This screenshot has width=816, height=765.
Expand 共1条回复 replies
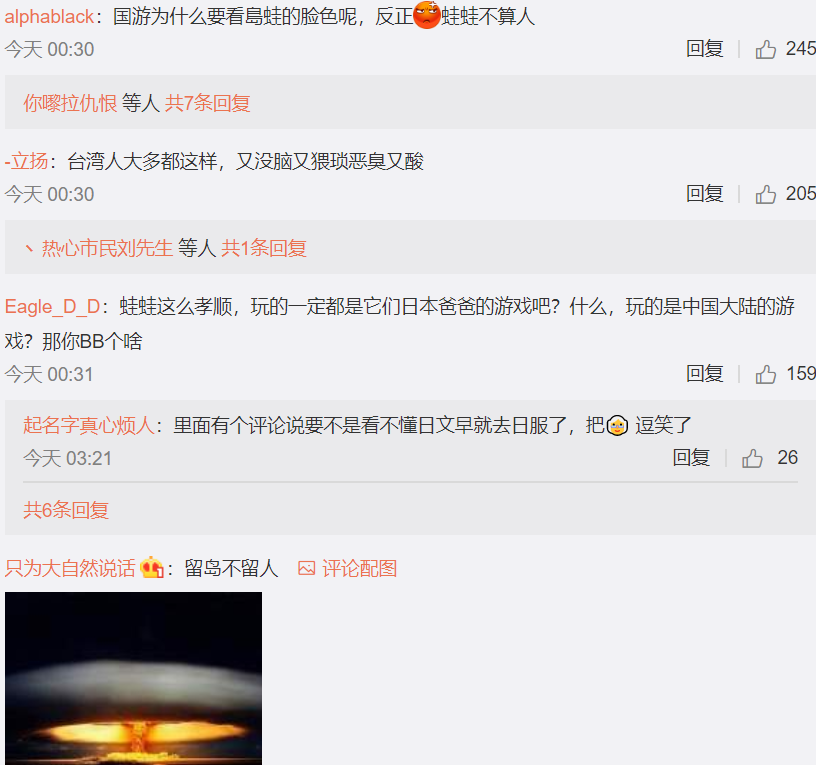click(x=264, y=248)
